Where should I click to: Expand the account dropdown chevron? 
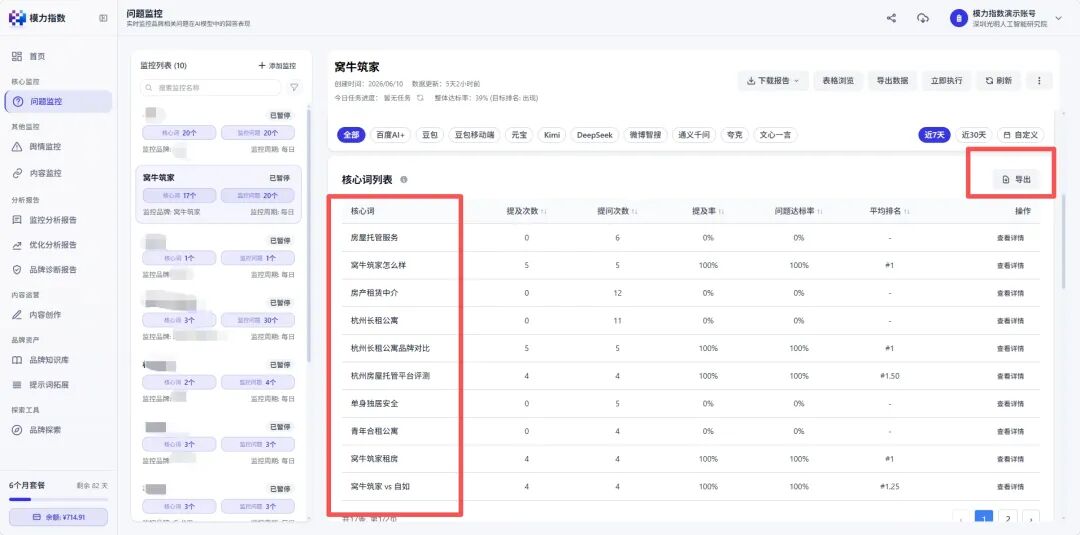(1059, 19)
